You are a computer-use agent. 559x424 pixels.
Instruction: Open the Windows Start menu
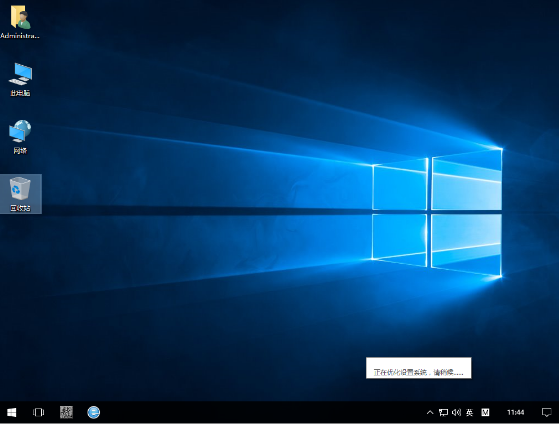[11, 413]
